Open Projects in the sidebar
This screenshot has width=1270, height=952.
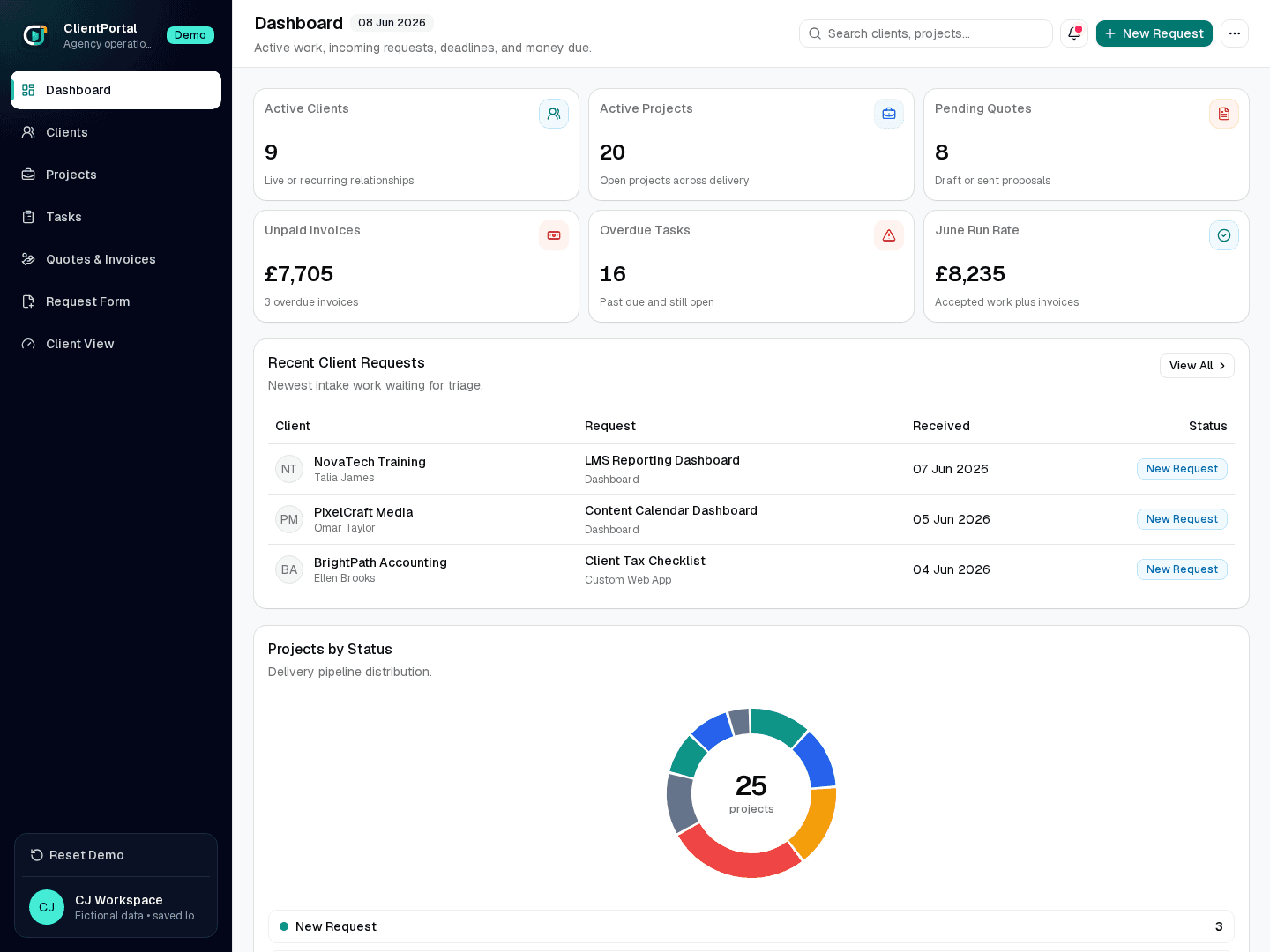[x=116, y=175]
